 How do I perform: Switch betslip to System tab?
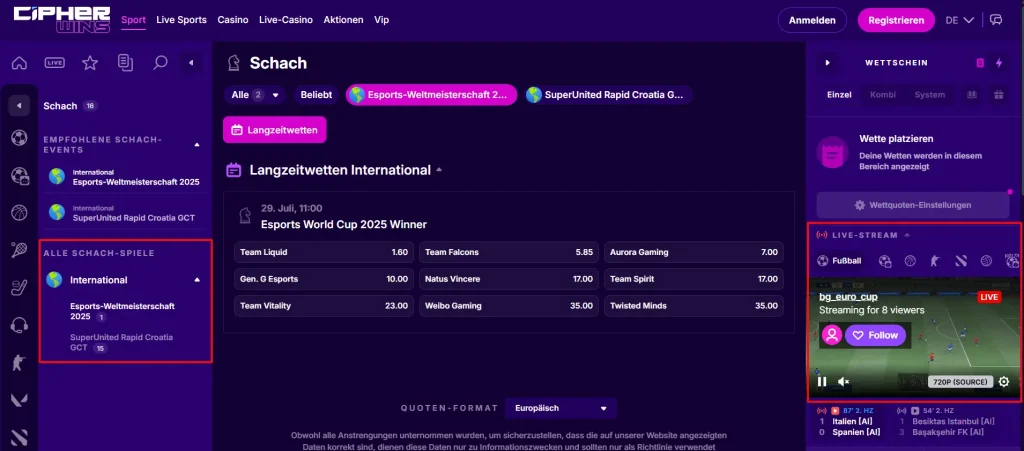coord(929,95)
